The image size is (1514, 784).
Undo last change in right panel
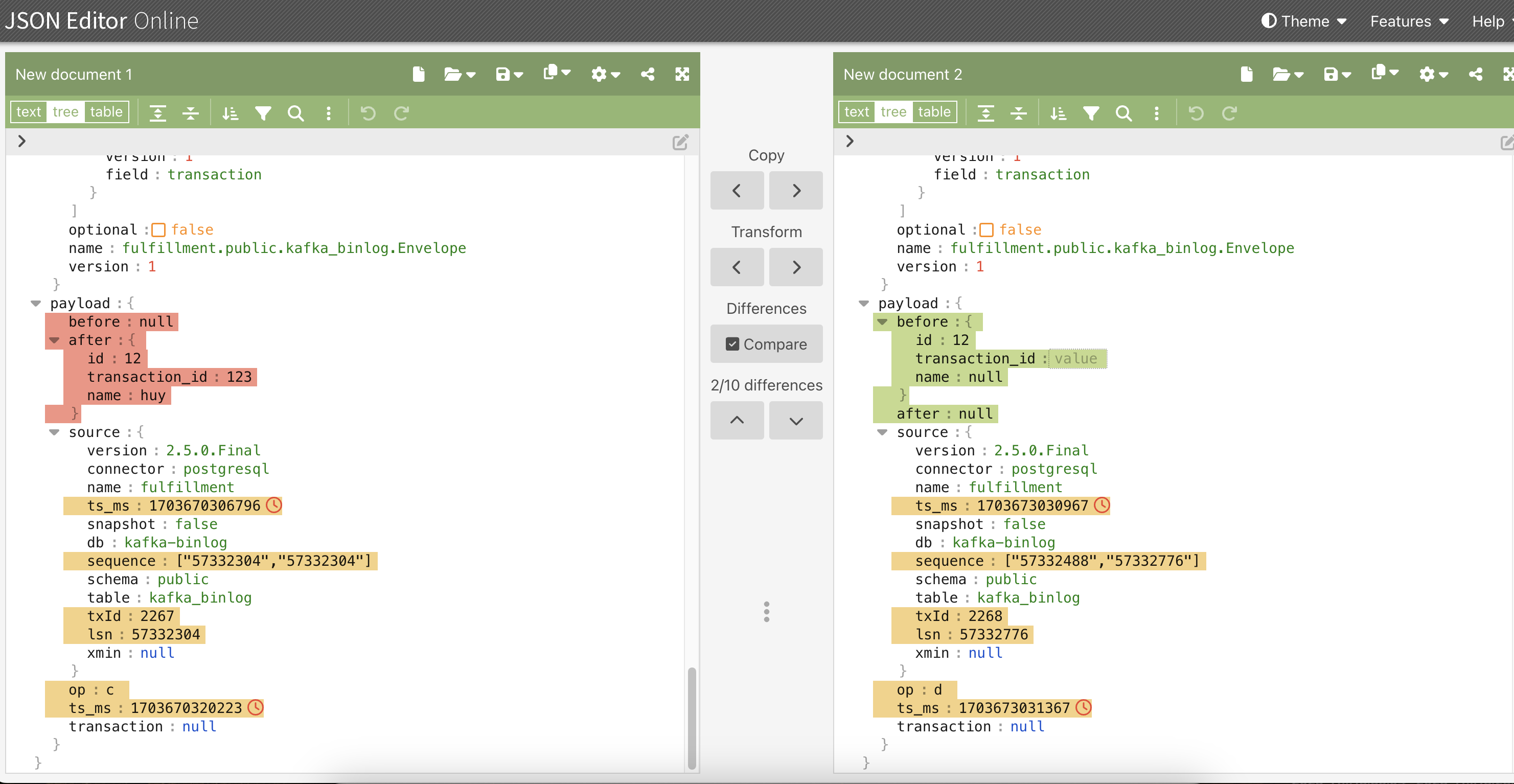tap(1196, 113)
